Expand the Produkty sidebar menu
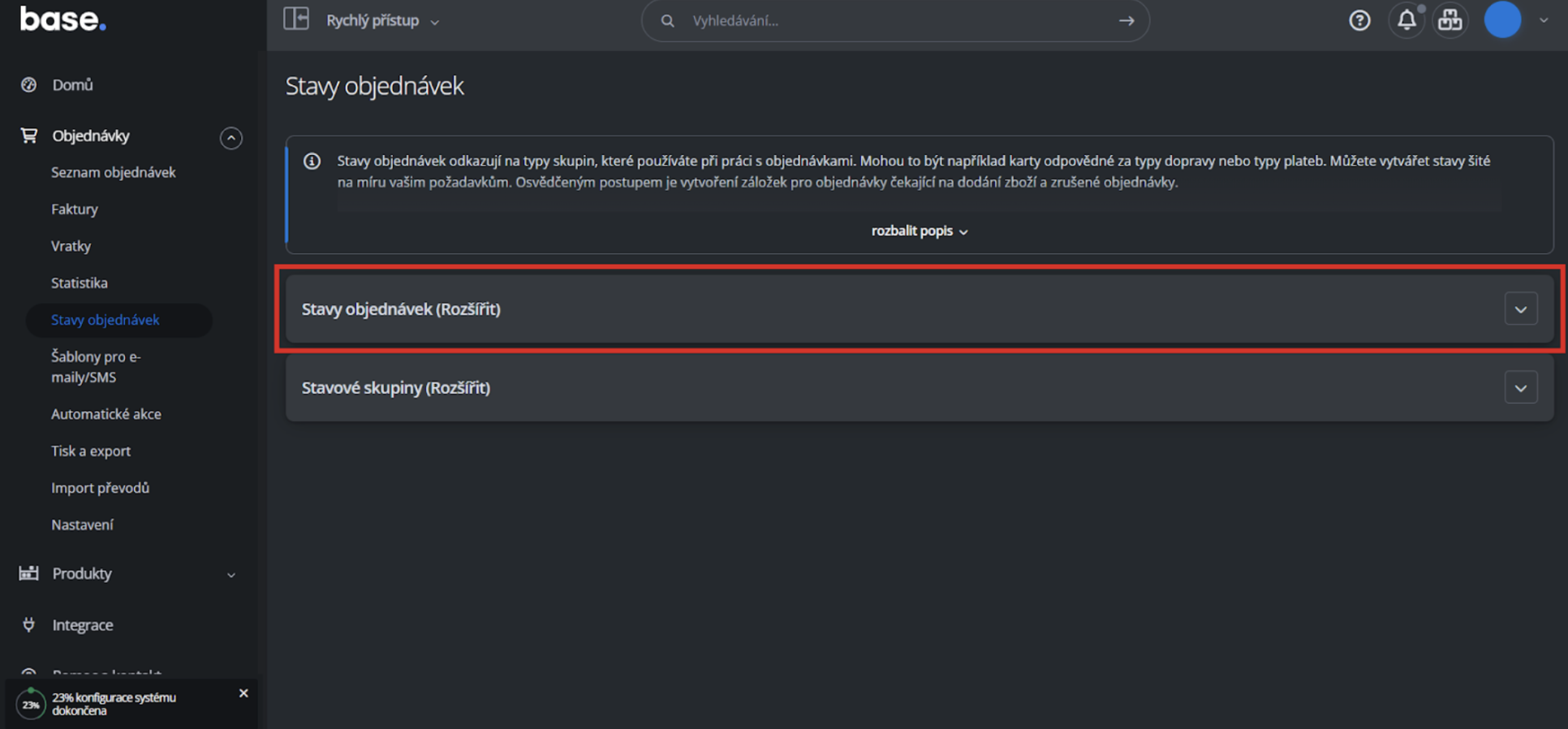Screen dimensions: 1568x729 (127, 573)
